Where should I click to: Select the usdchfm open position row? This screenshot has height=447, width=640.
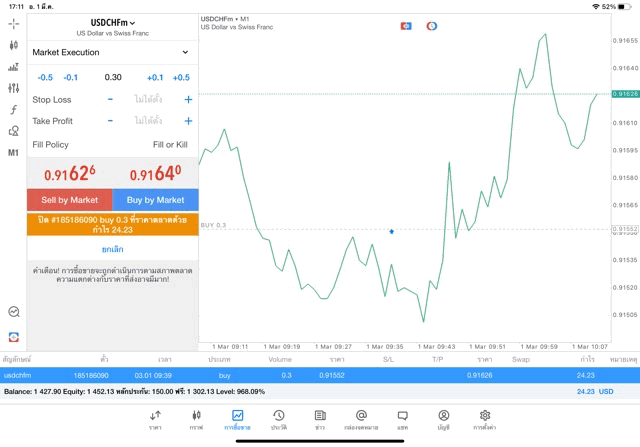click(320, 375)
